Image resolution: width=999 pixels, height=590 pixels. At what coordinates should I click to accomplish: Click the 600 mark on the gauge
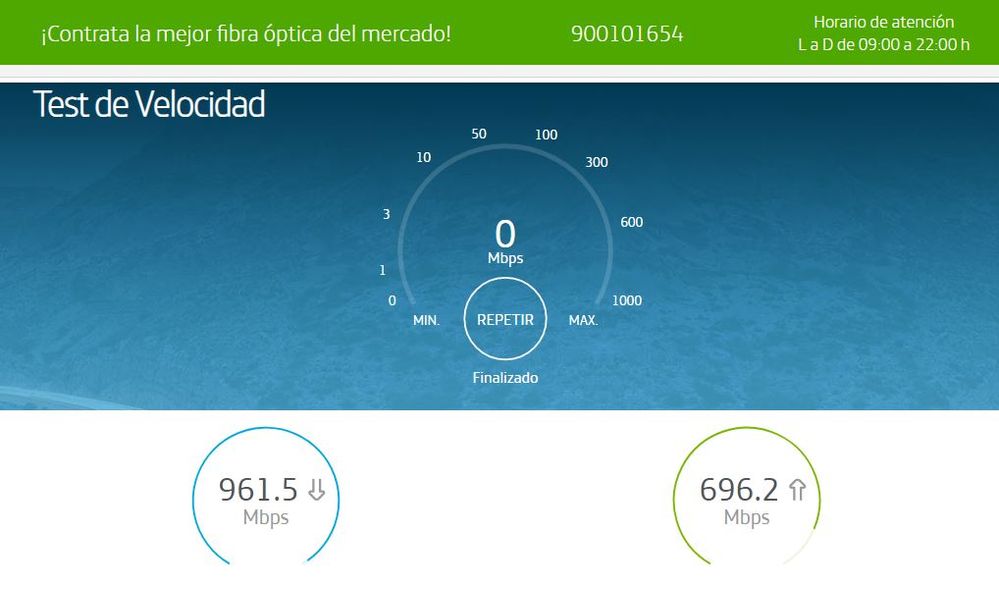click(x=631, y=222)
